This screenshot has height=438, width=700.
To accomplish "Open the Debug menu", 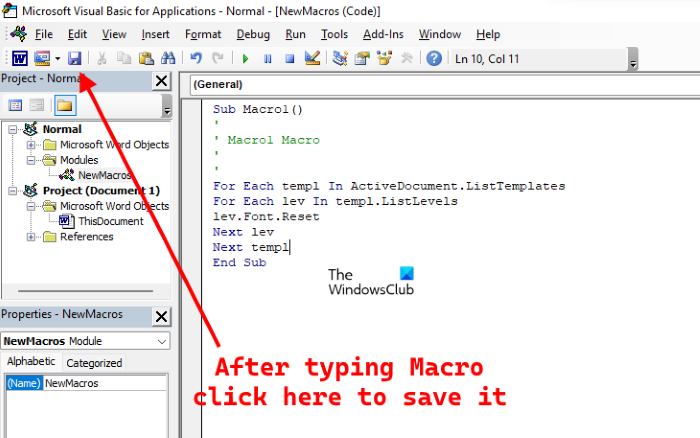I will click(x=253, y=34).
